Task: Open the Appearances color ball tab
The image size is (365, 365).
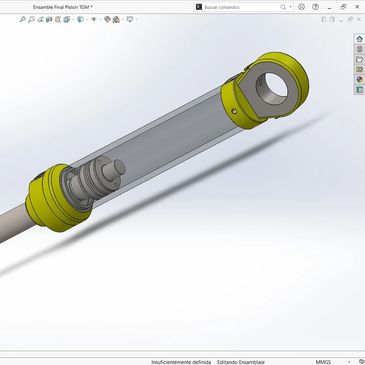Action: point(359,79)
